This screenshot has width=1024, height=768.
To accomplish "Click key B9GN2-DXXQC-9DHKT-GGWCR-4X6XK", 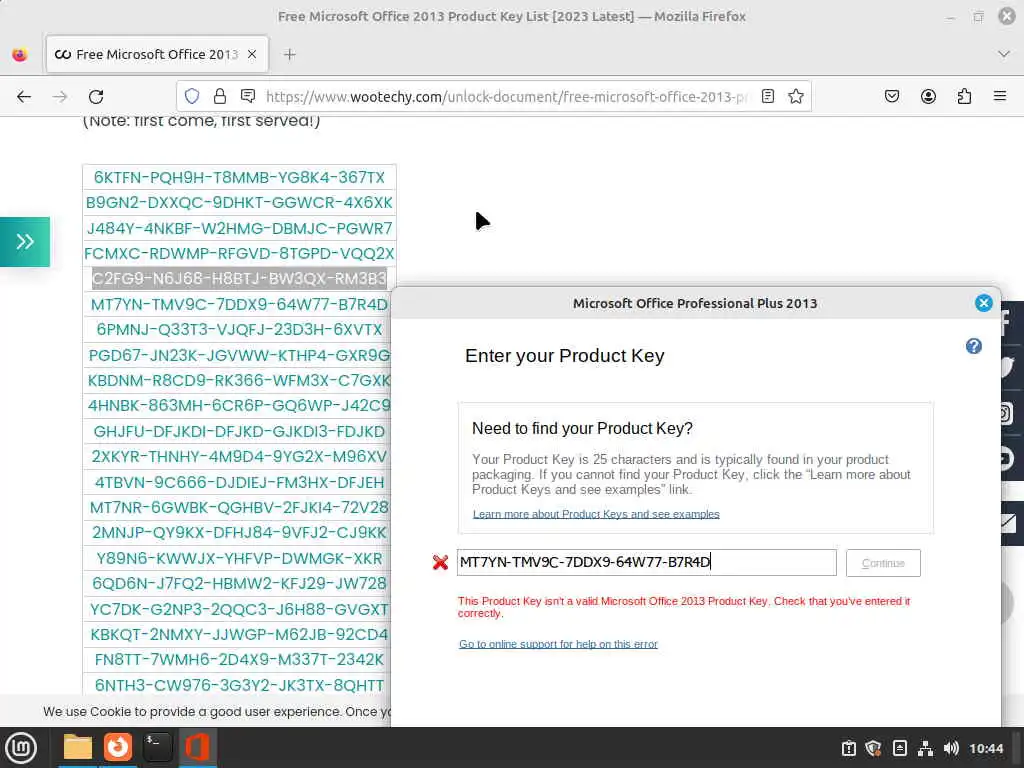I will pos(239,202).
